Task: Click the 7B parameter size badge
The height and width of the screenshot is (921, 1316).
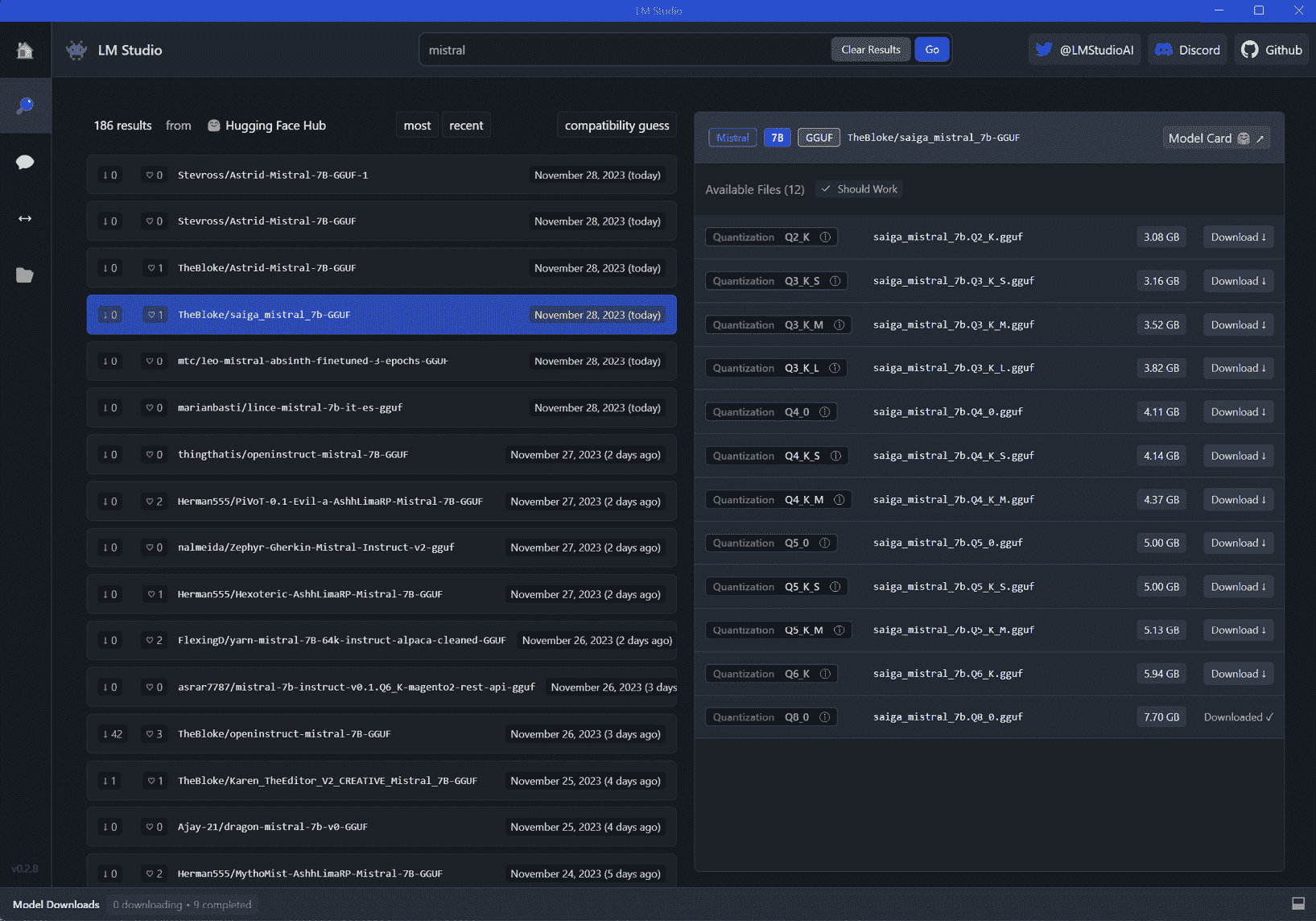Action: pyautogui.click(x=778, y=138)
